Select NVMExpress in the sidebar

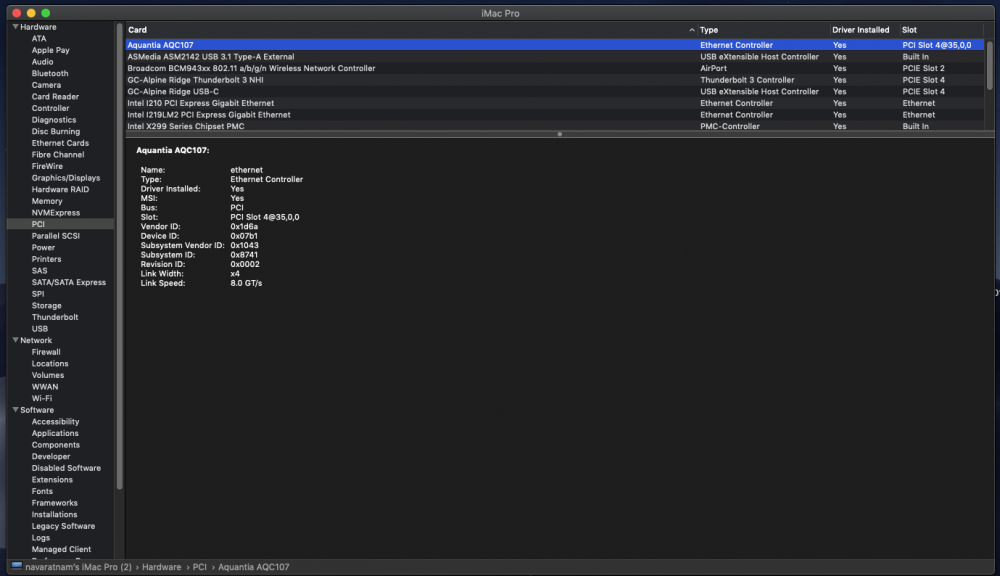click(x=55, y=212)
